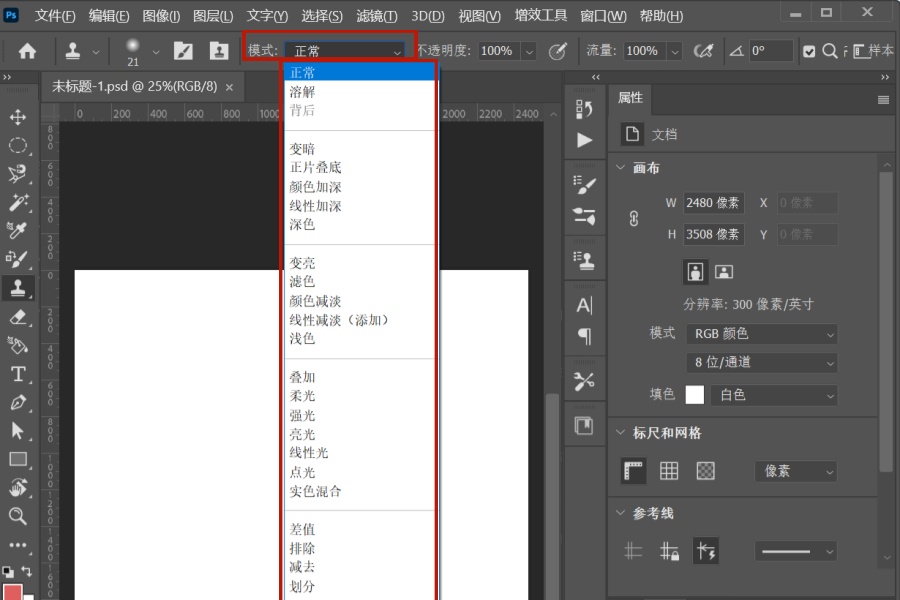
Task: Swap foreground and background colors
Action: (x=26, y=571)
